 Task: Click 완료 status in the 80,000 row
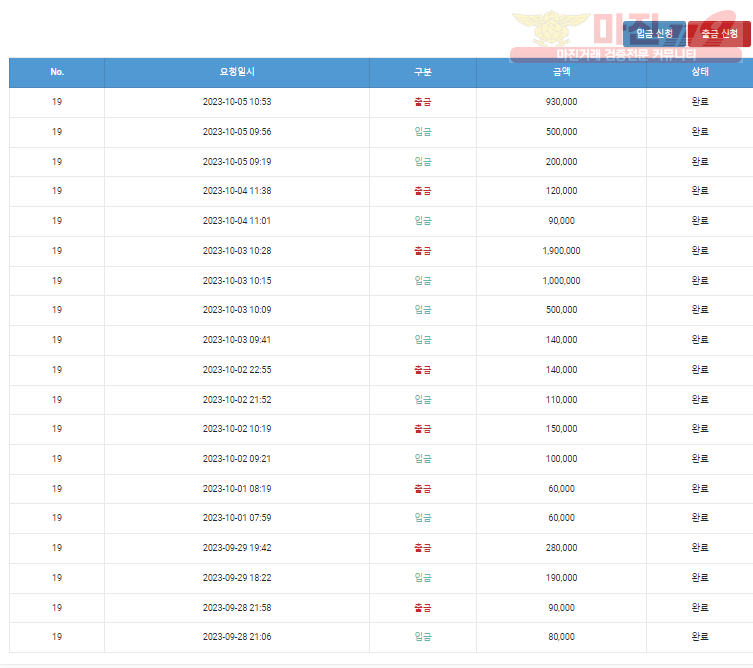(700, 637)
